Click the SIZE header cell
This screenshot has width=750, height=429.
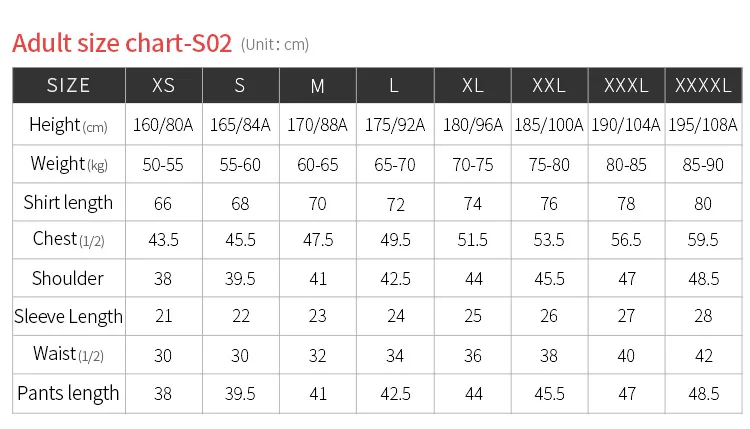pyautogui.click(x=68, y=85)
